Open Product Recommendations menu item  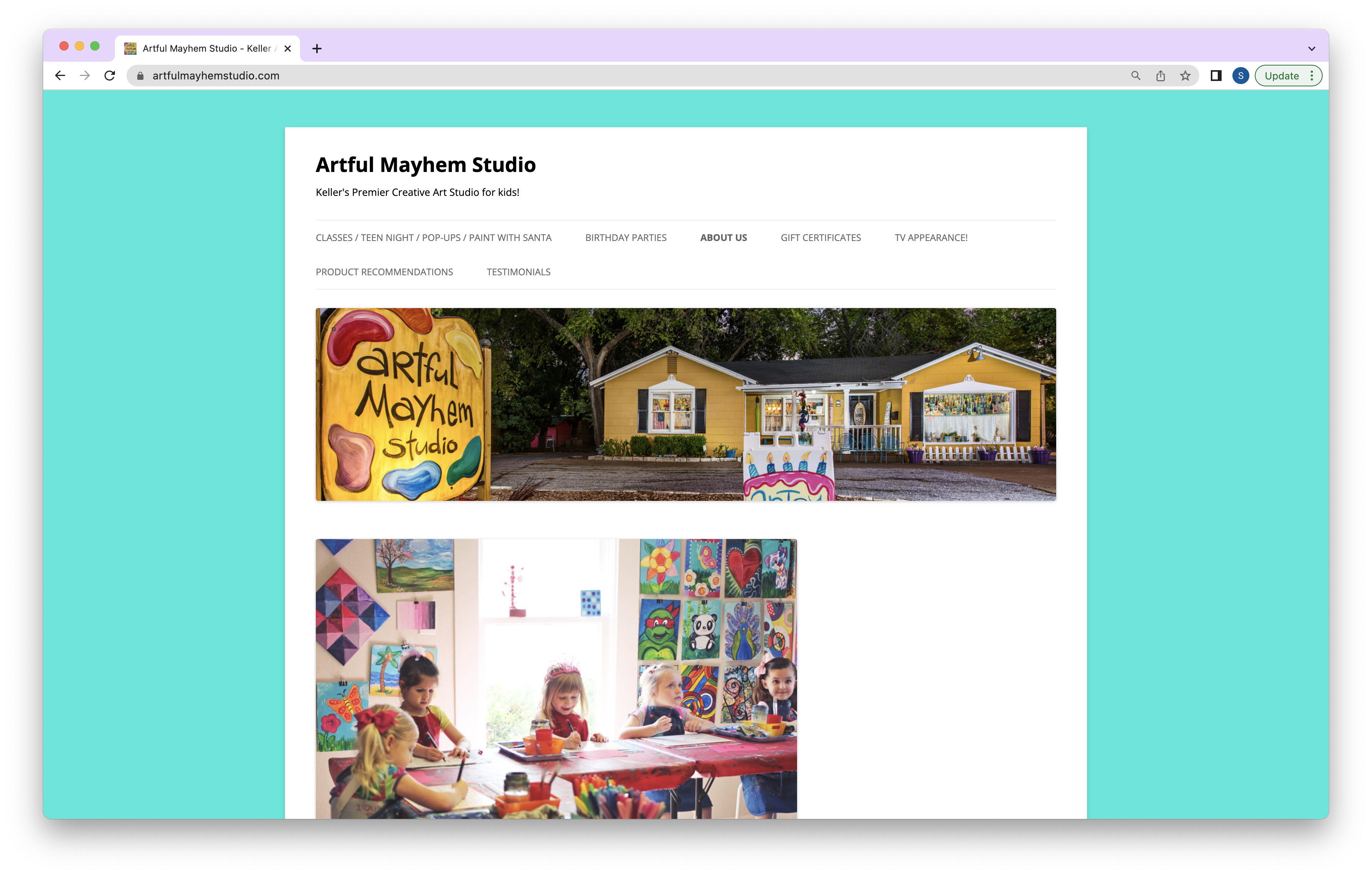pyautogui.click(x=384, y=272)
